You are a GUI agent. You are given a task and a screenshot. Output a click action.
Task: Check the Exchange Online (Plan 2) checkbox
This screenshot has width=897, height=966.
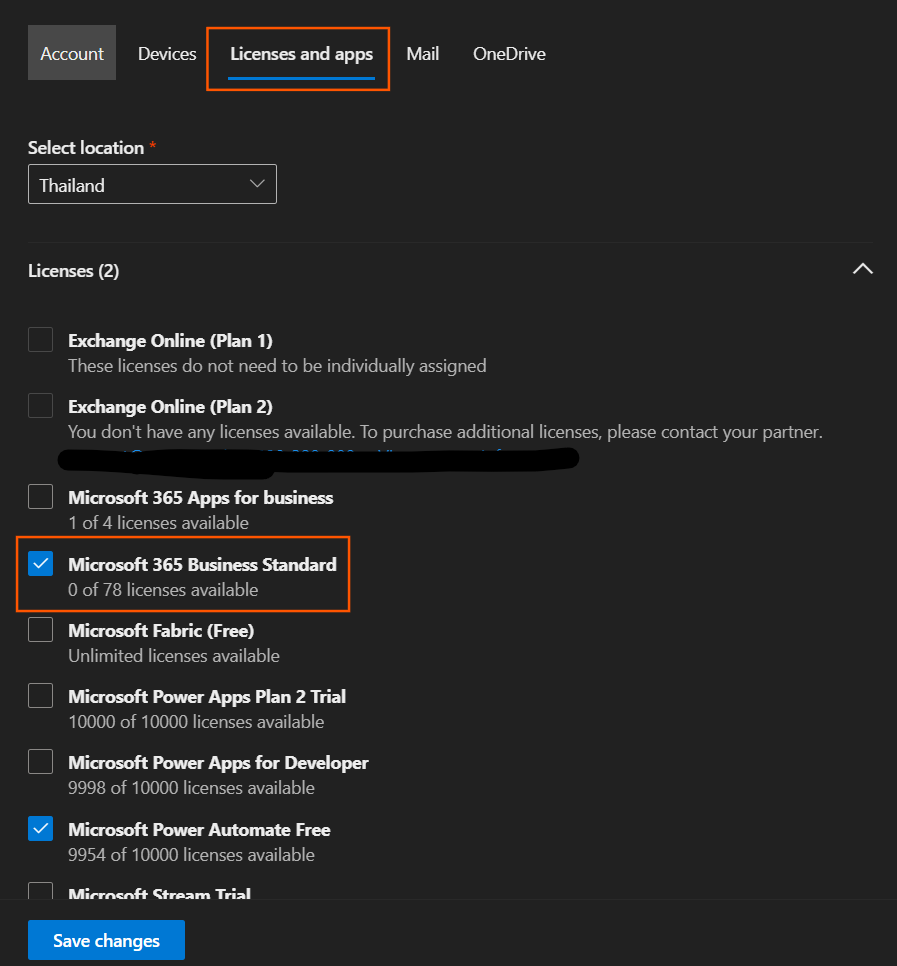tap(41, 405)
